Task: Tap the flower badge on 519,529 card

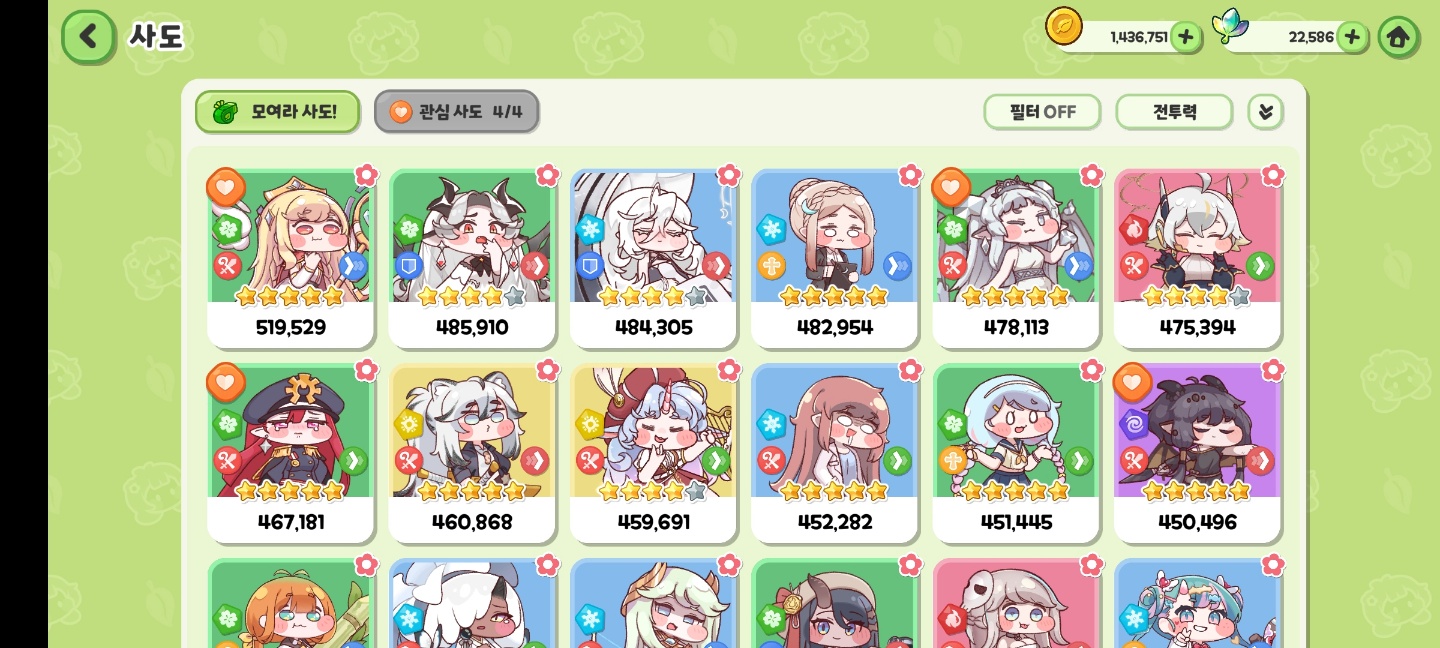Action: 367,175
